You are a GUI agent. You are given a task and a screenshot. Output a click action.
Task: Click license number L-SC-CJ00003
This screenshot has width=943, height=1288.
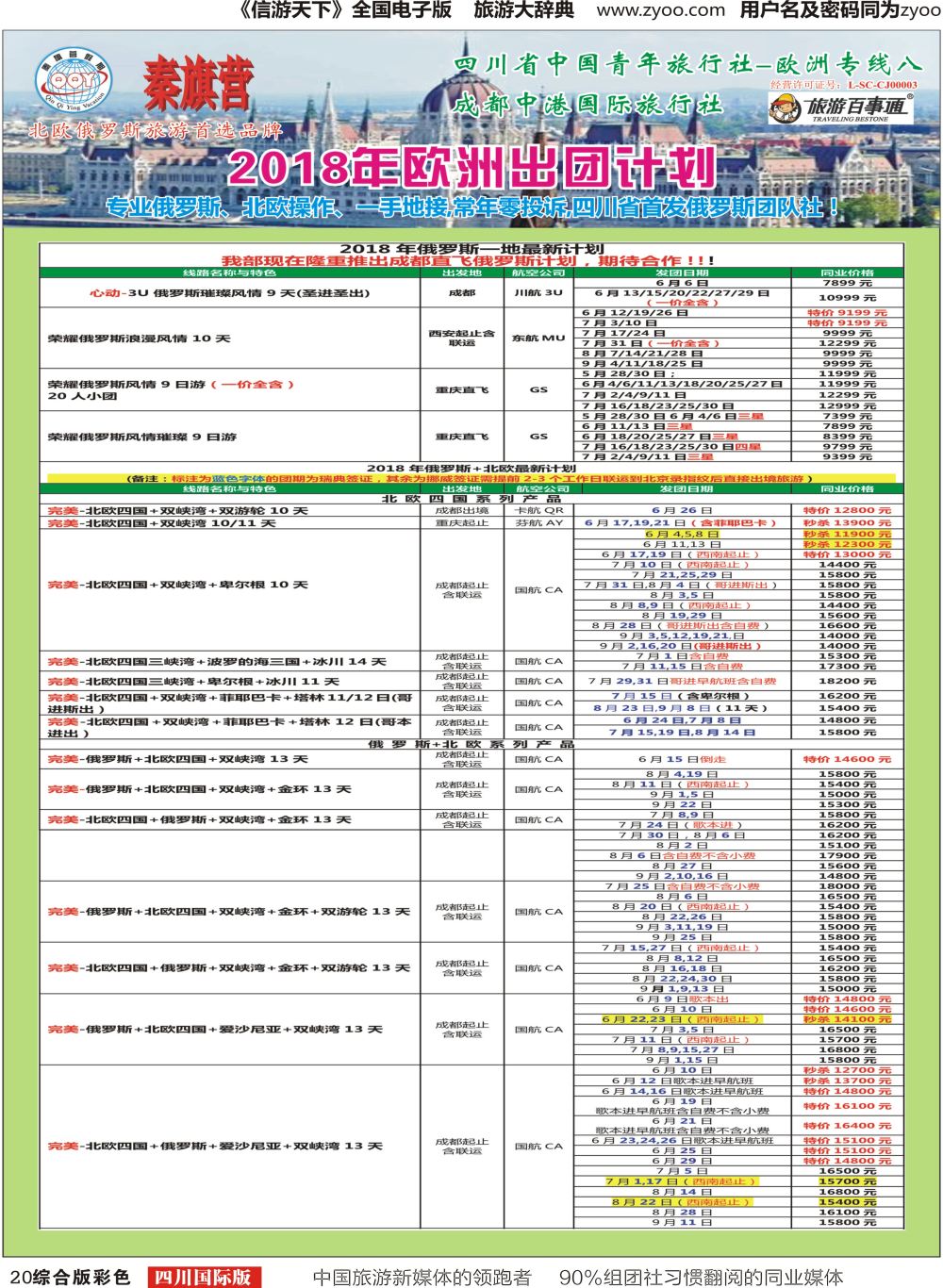(x=882, y=85)
